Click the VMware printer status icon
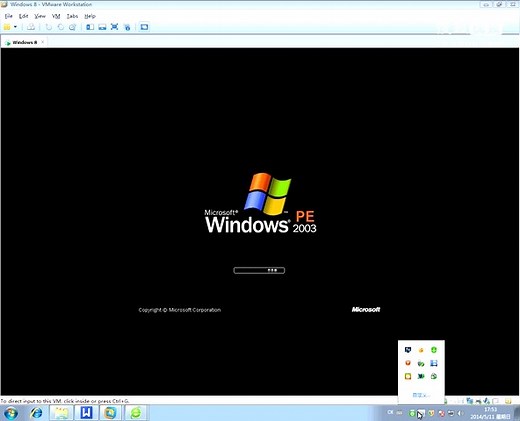 pos(478,401)
